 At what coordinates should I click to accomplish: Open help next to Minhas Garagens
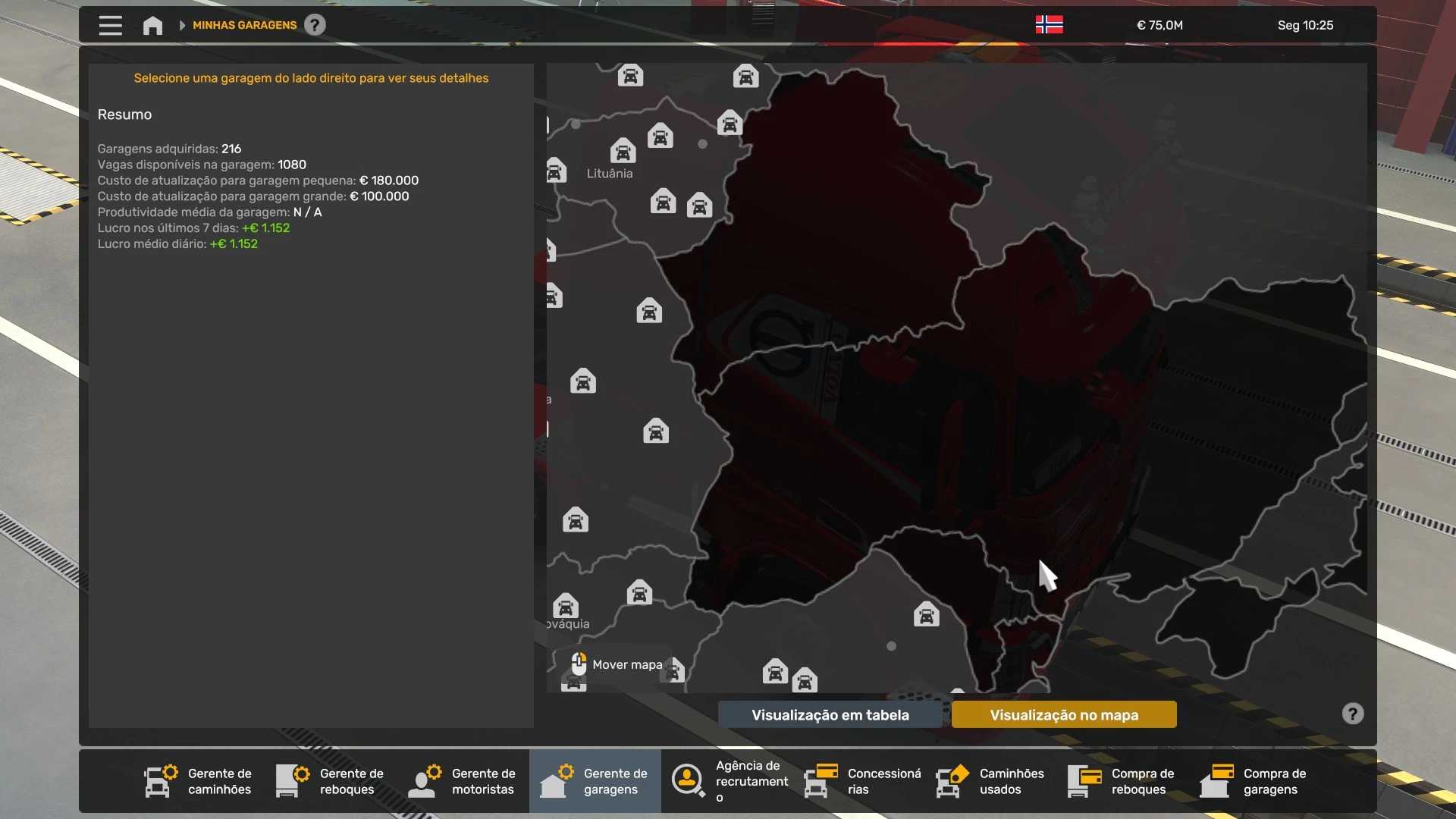(315, 25)
